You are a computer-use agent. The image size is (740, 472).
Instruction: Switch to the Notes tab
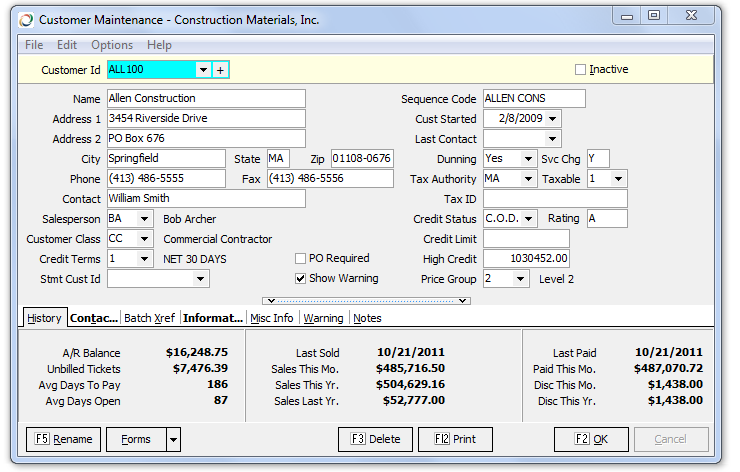(x=367, y=318)
